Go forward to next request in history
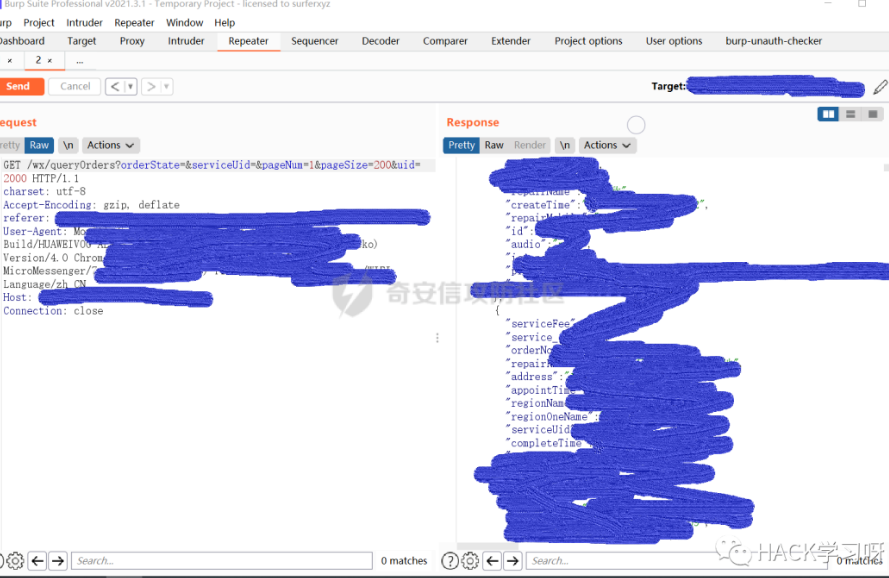The image size is (889, 578). coord(151,86)
